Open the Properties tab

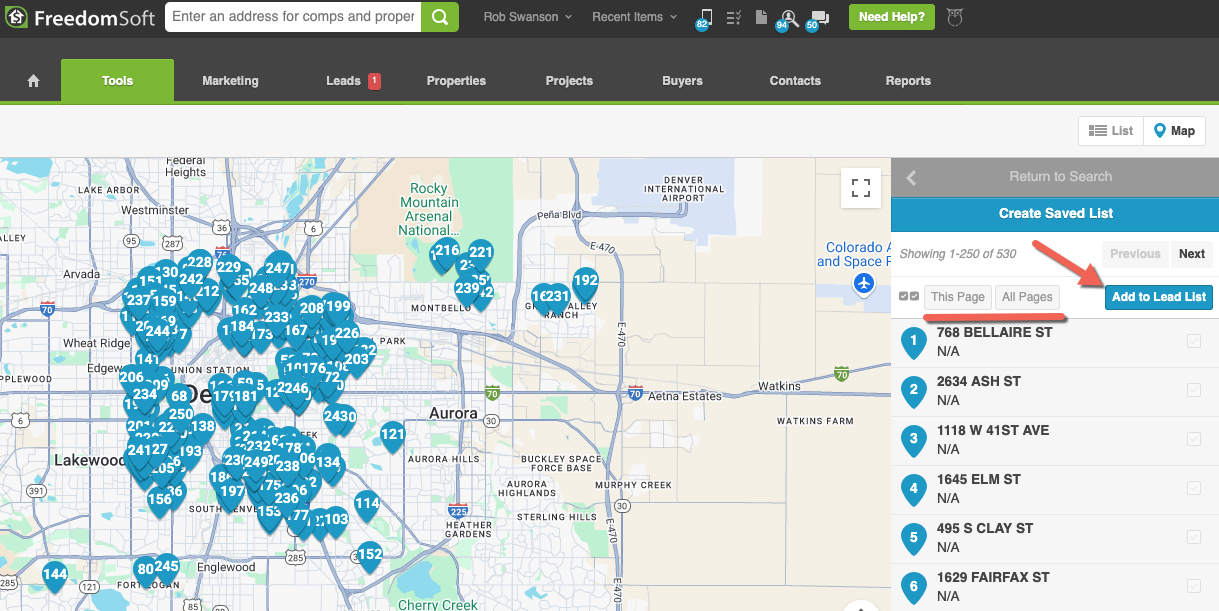(456, 81)
